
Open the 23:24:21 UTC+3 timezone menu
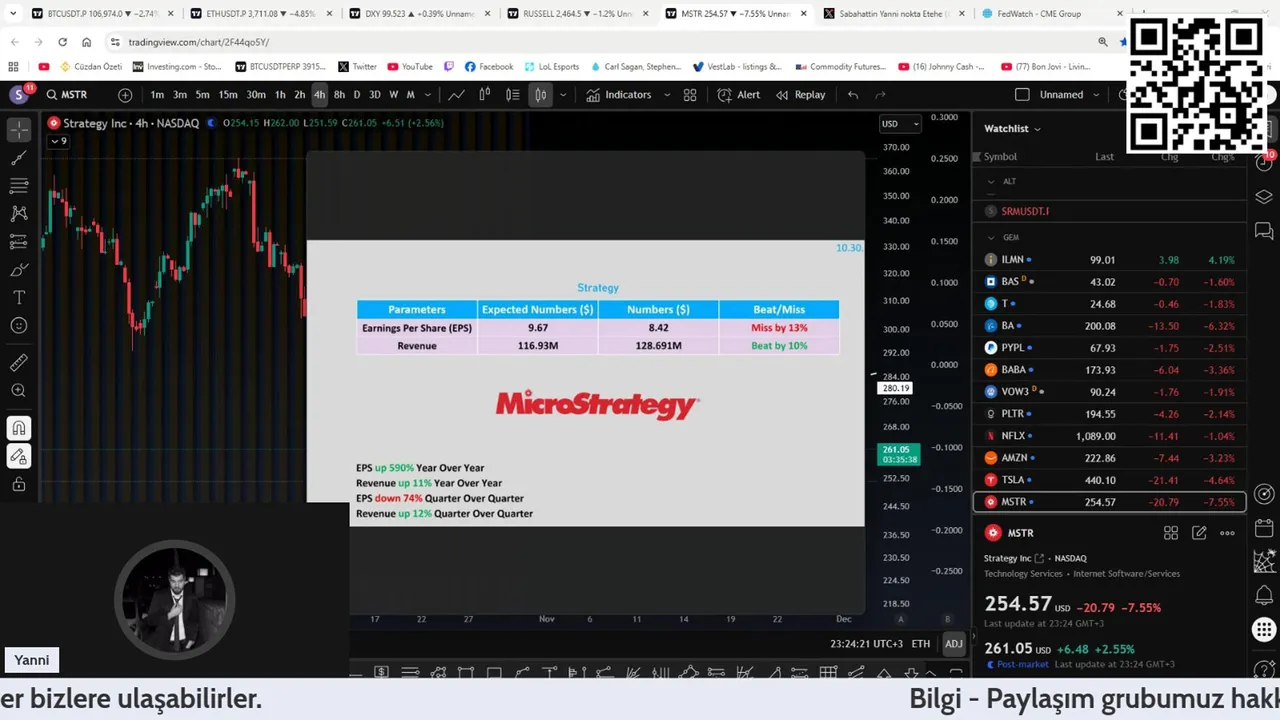point(866,644)
